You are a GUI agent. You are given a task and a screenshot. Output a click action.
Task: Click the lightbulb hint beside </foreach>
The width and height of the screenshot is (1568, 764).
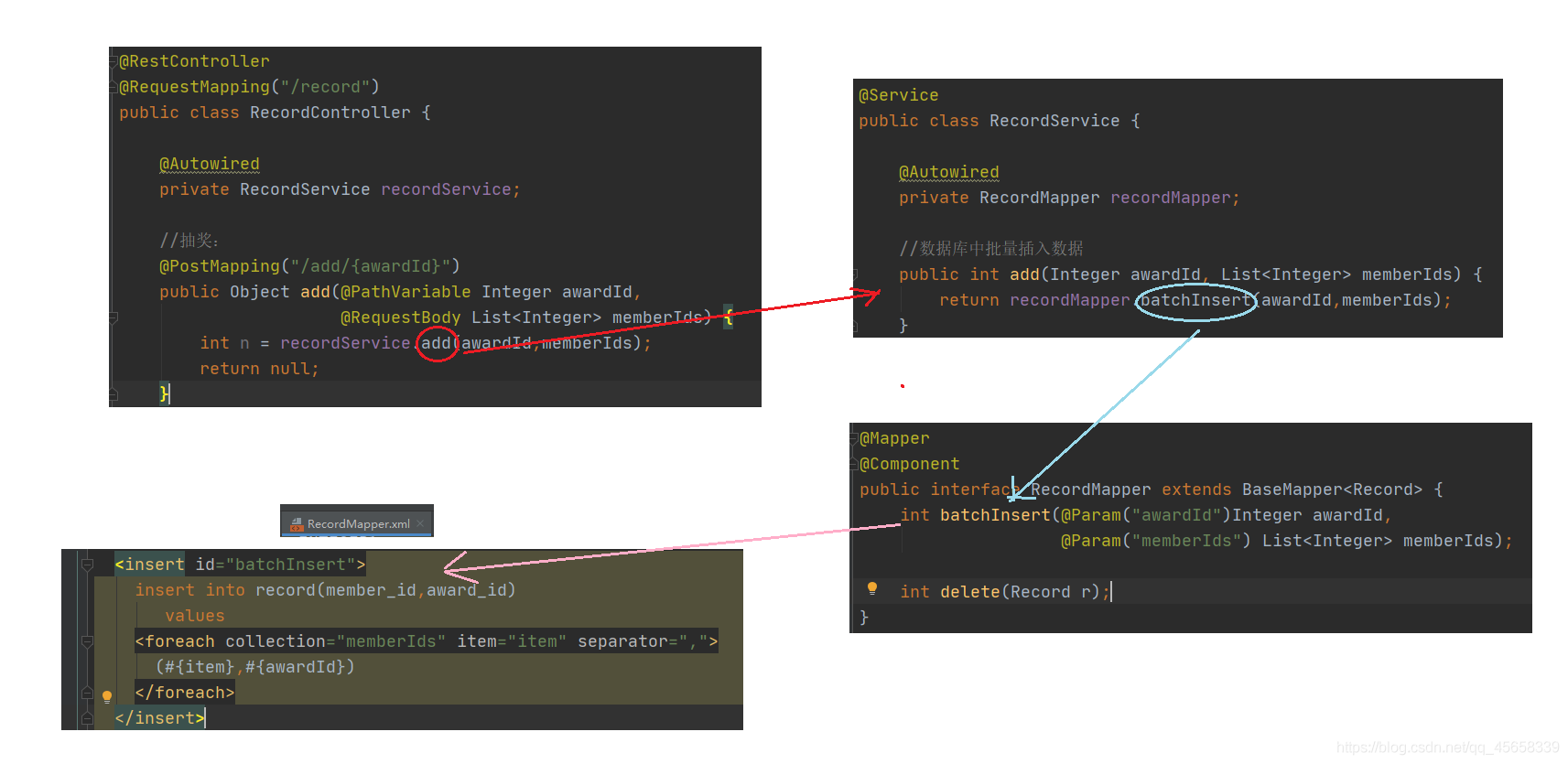107,696
